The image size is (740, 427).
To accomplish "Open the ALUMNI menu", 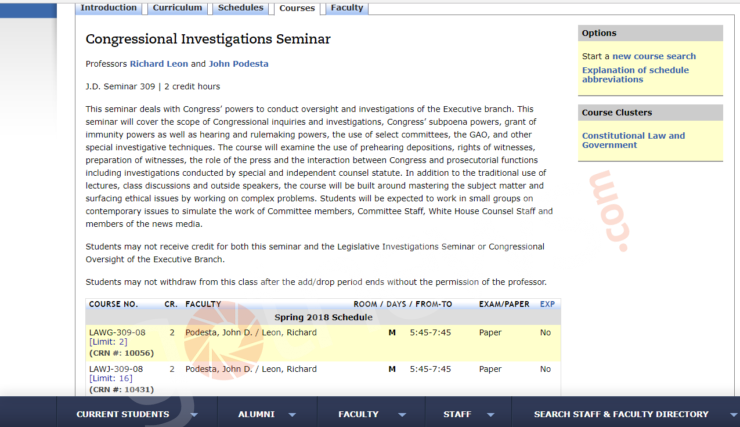I will point(256,414).
